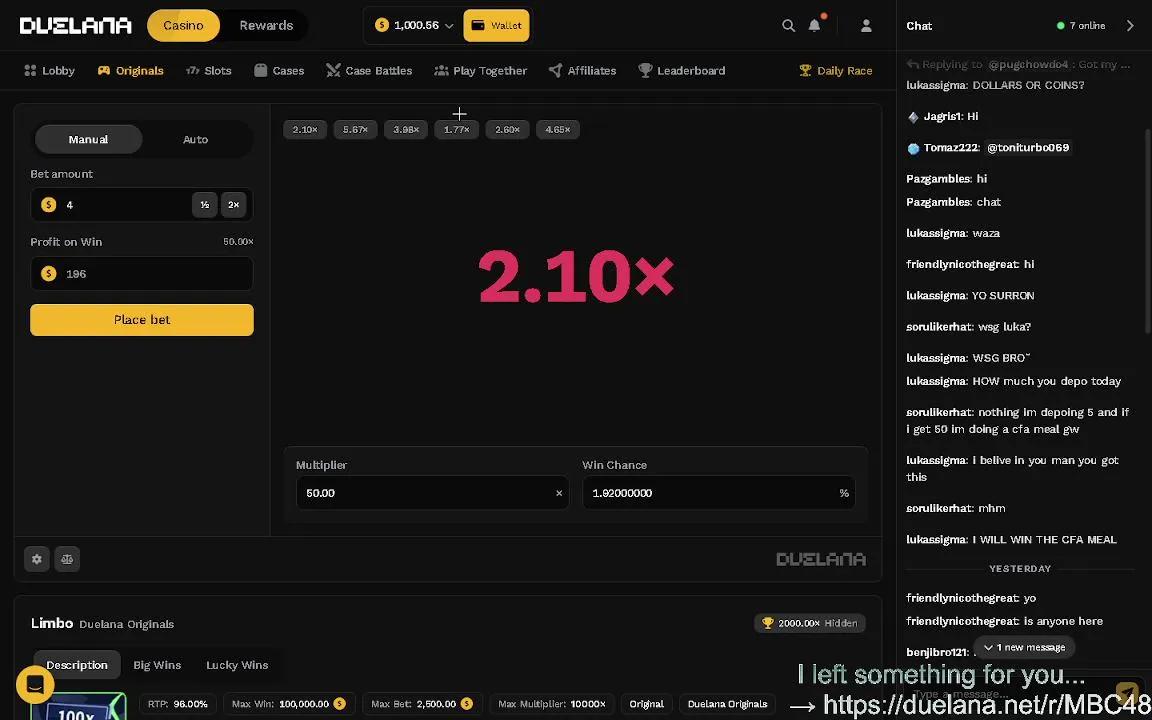Viewport: 1152px width, 720px height.
Task: Click the 7 online status indicator
Action: pyautogui.click(x=1081, y=26)
